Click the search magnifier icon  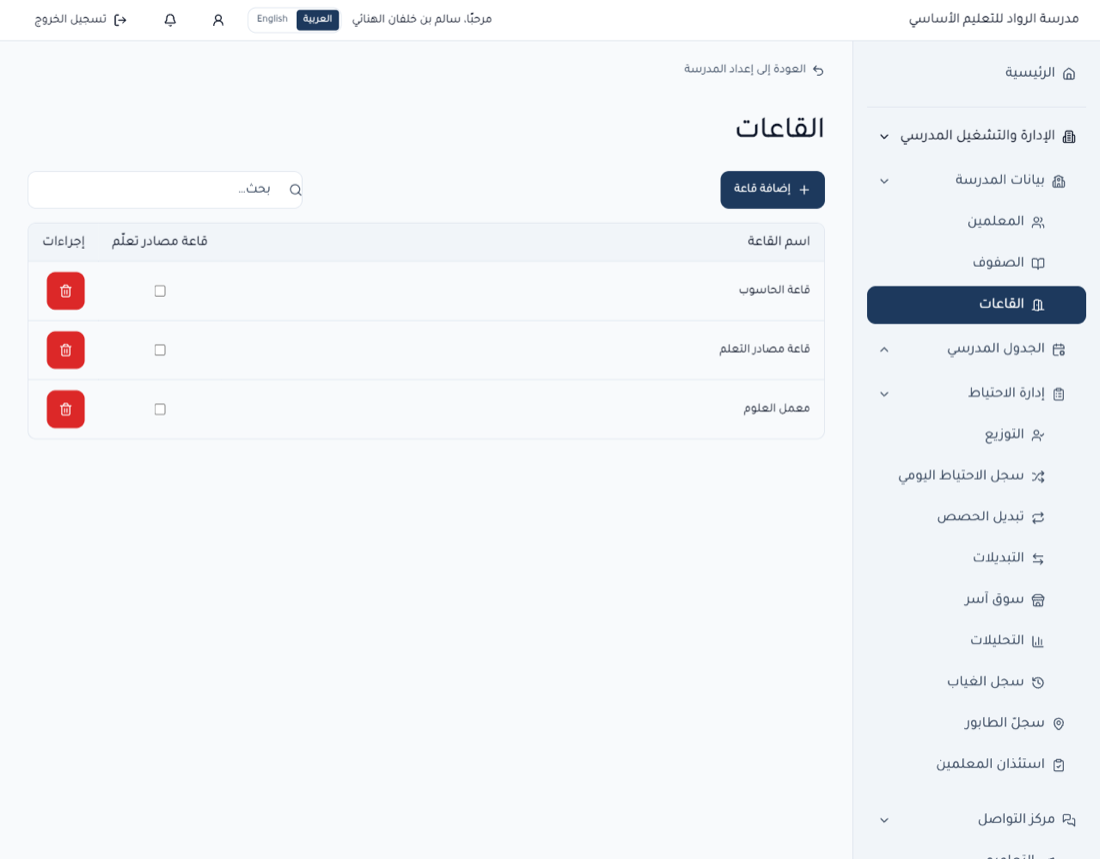pos(295,189)
